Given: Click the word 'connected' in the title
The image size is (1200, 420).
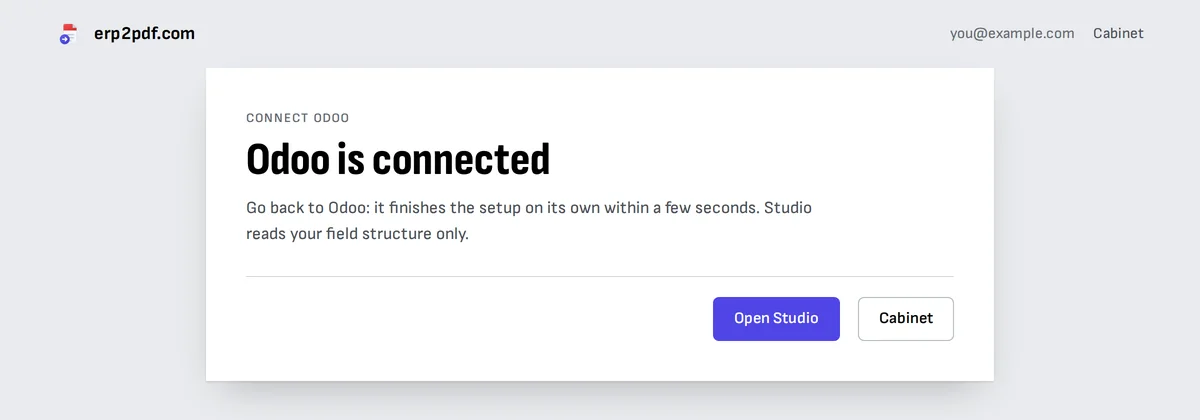Looking at the screenshot, I should point(462,159).
